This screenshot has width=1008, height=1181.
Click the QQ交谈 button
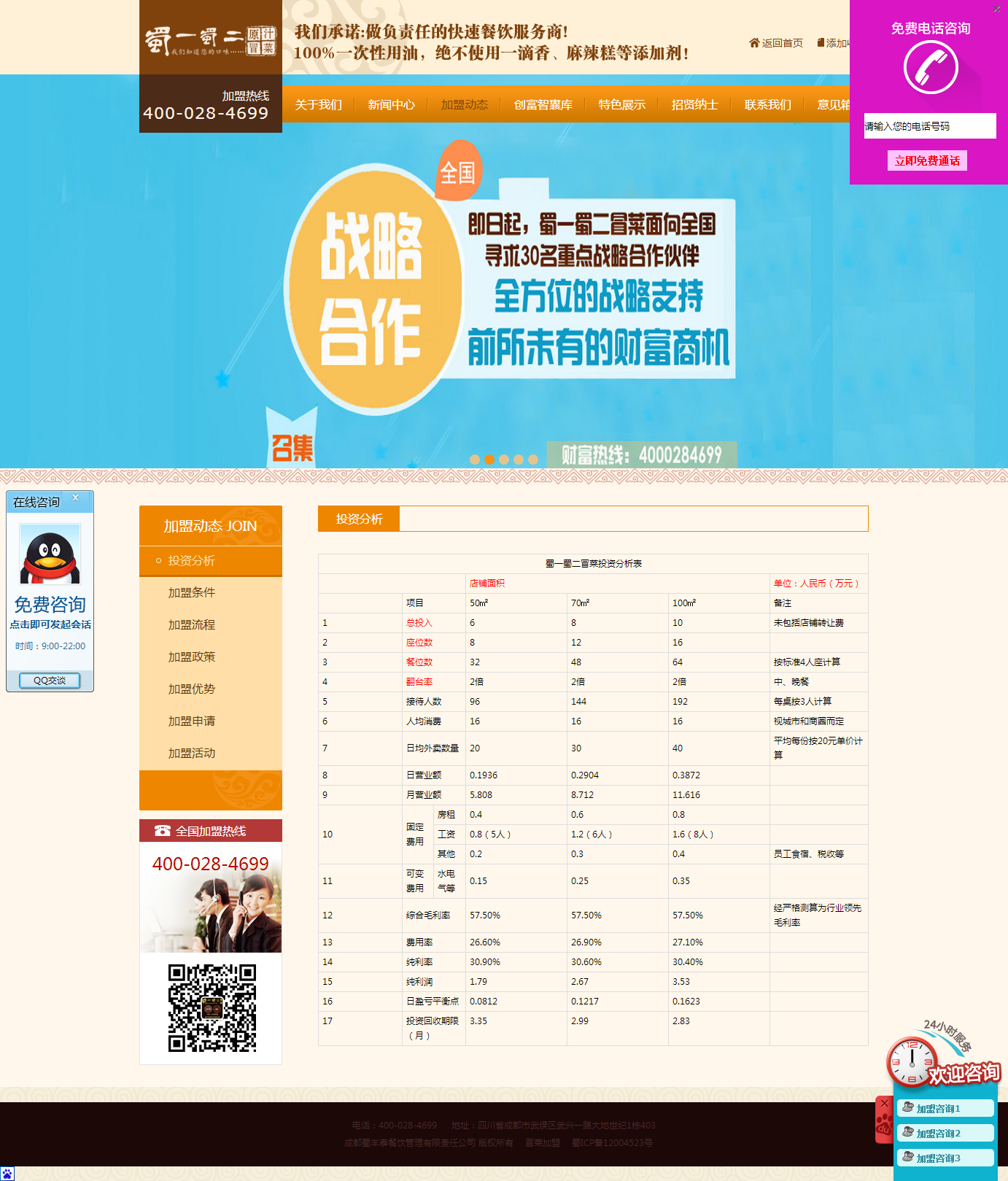tap(50, 681)
